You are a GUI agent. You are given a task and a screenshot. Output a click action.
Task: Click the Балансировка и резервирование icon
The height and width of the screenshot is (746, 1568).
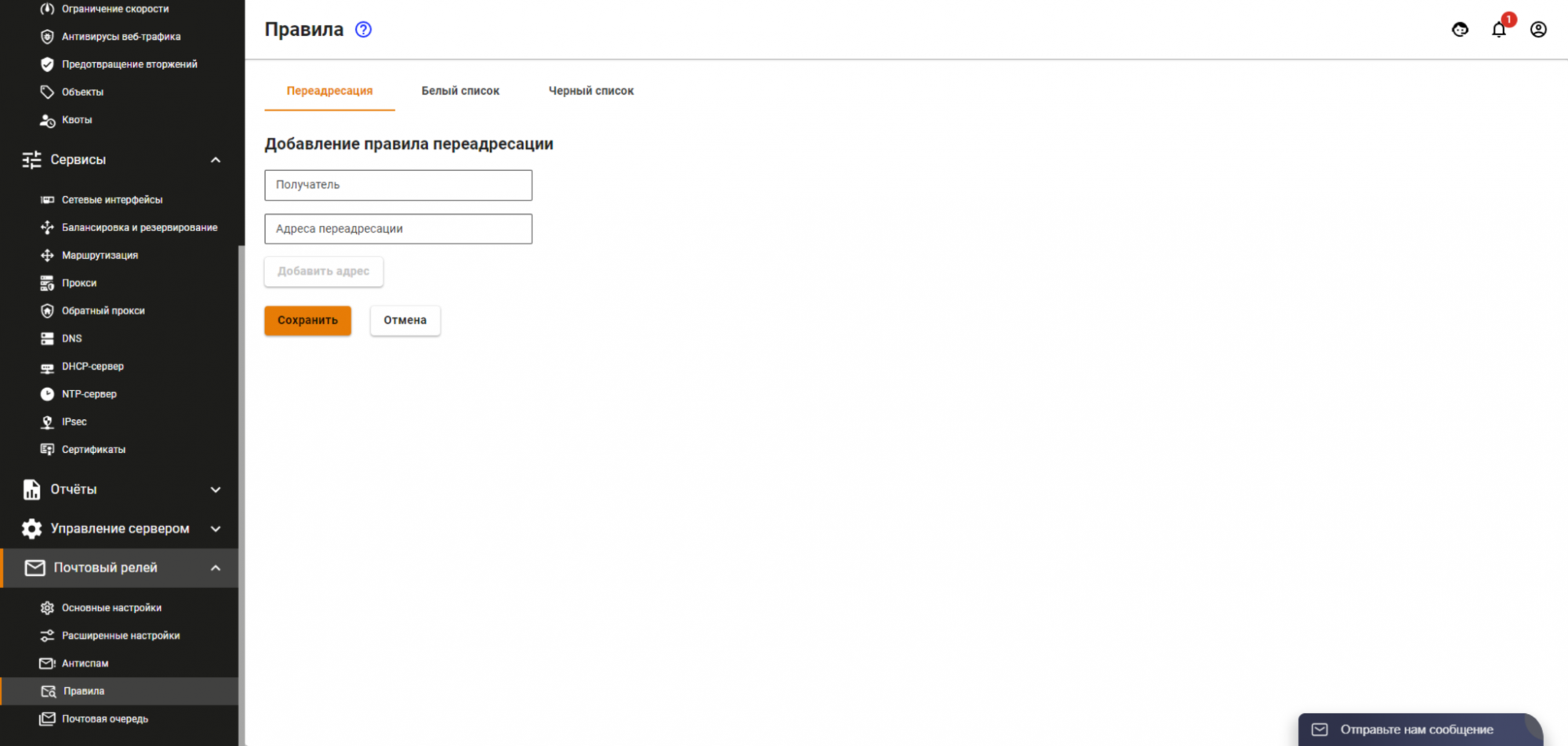47,227
